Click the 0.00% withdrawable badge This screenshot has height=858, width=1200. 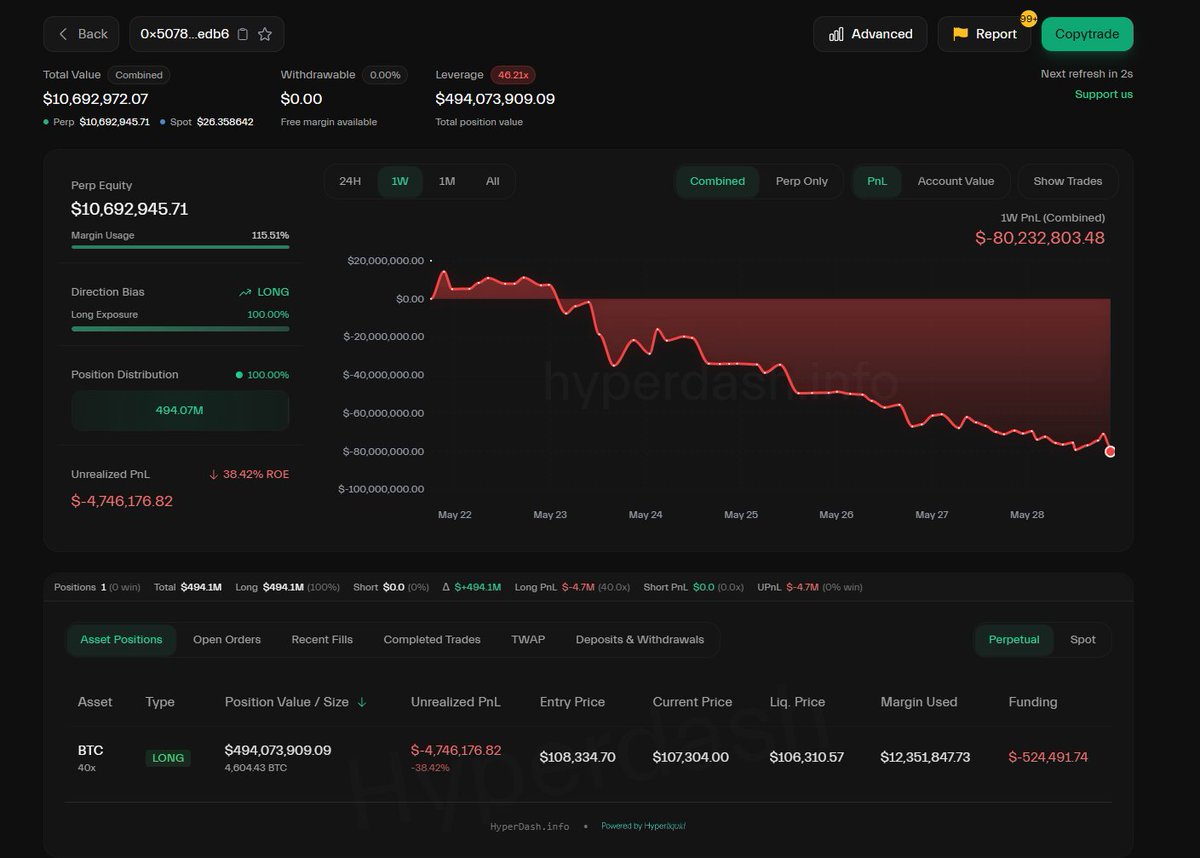click(385, 75)
